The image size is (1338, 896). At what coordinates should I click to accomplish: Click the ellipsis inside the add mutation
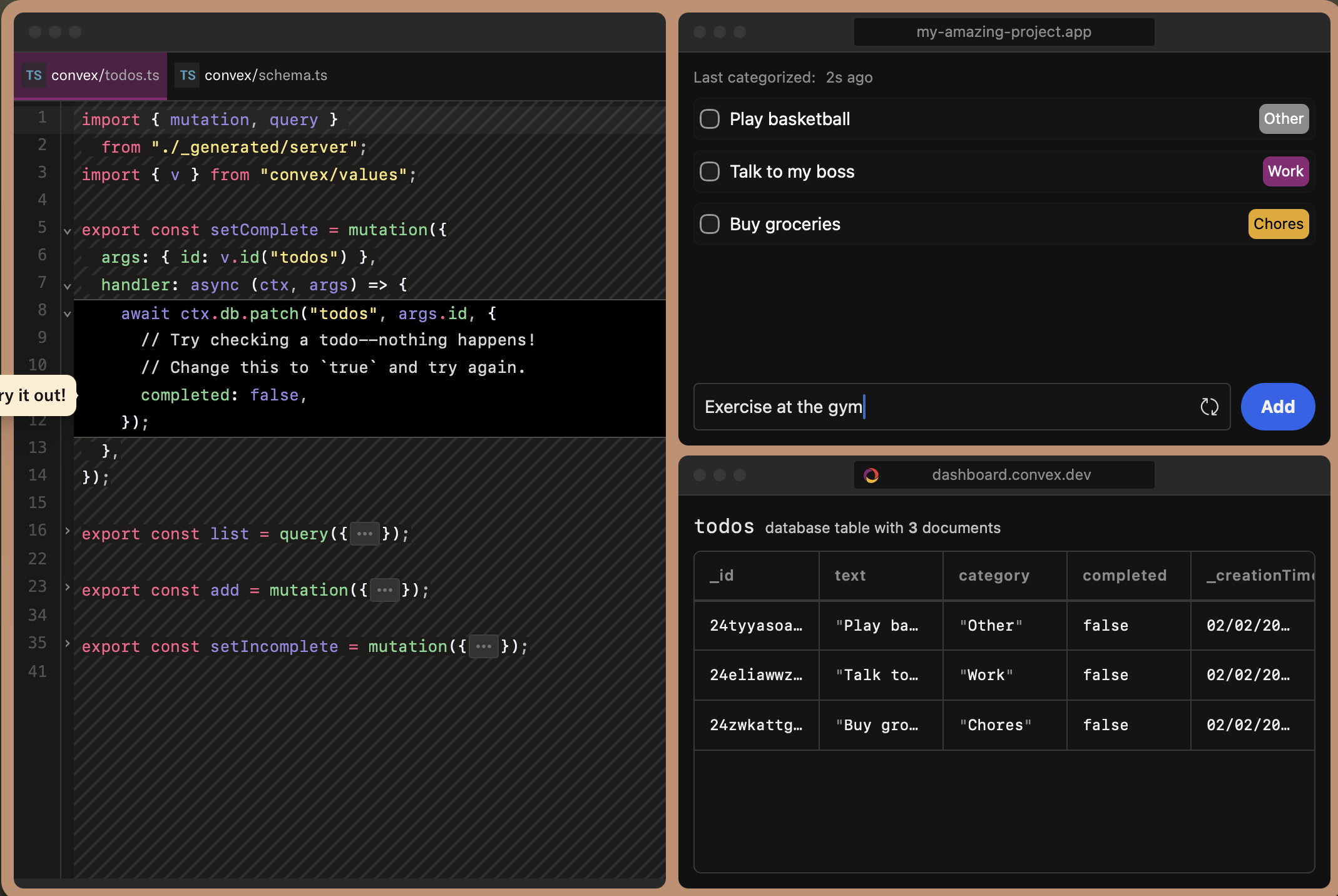coord(385,590)
